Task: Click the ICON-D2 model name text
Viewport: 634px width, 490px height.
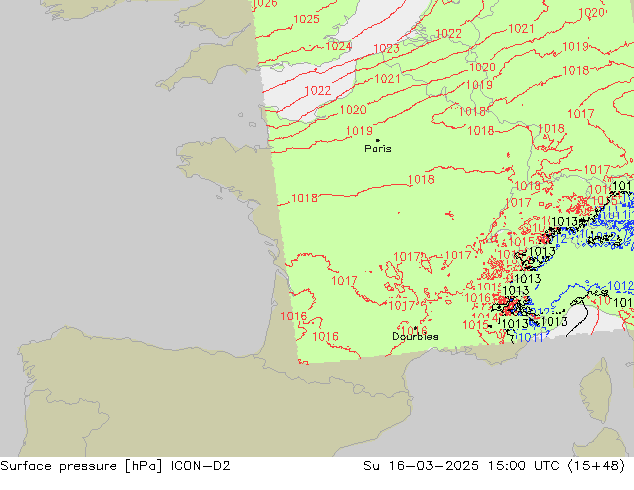Action: (201, 466)
